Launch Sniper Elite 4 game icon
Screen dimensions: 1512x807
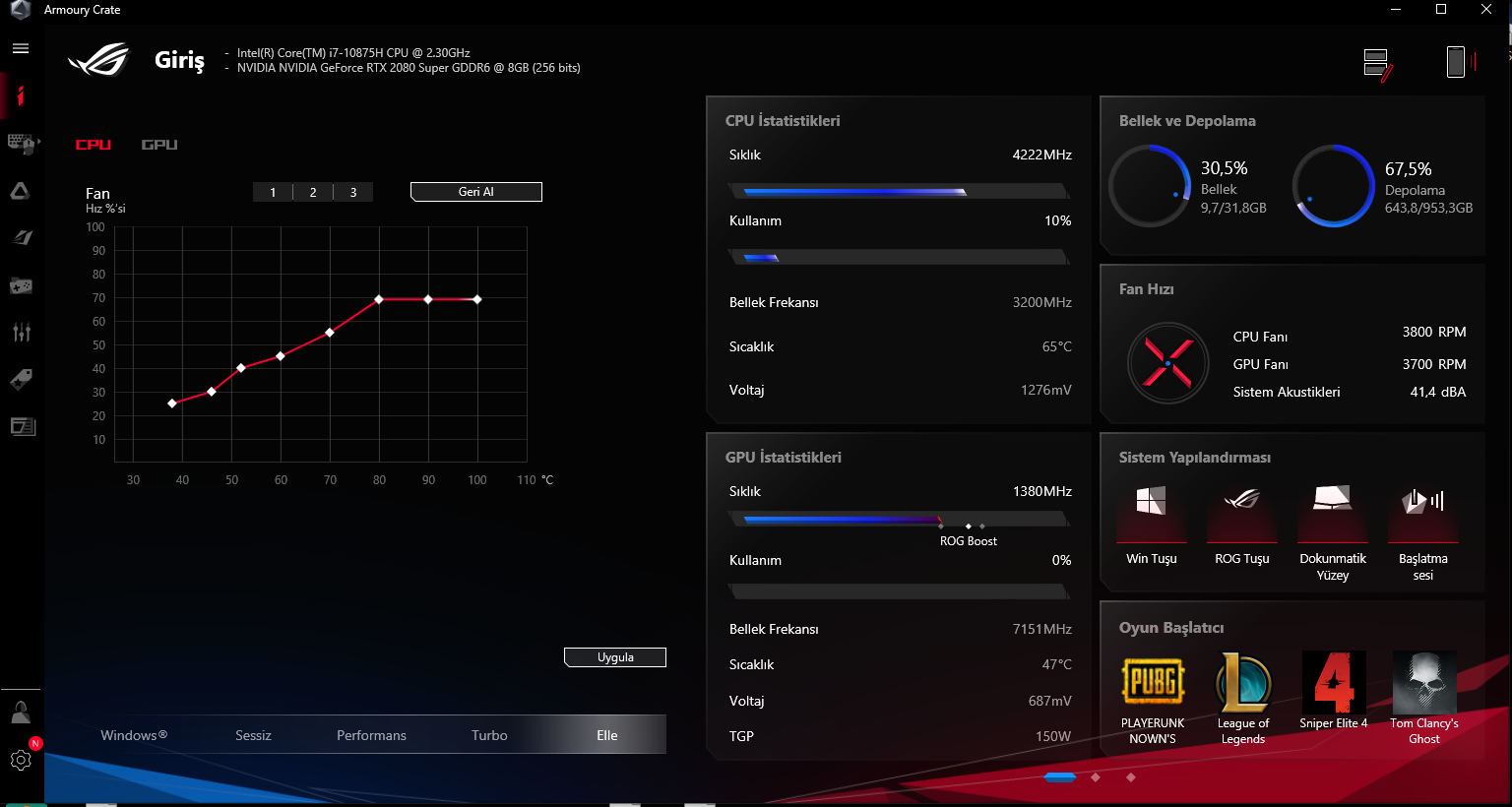(1334, 681)
